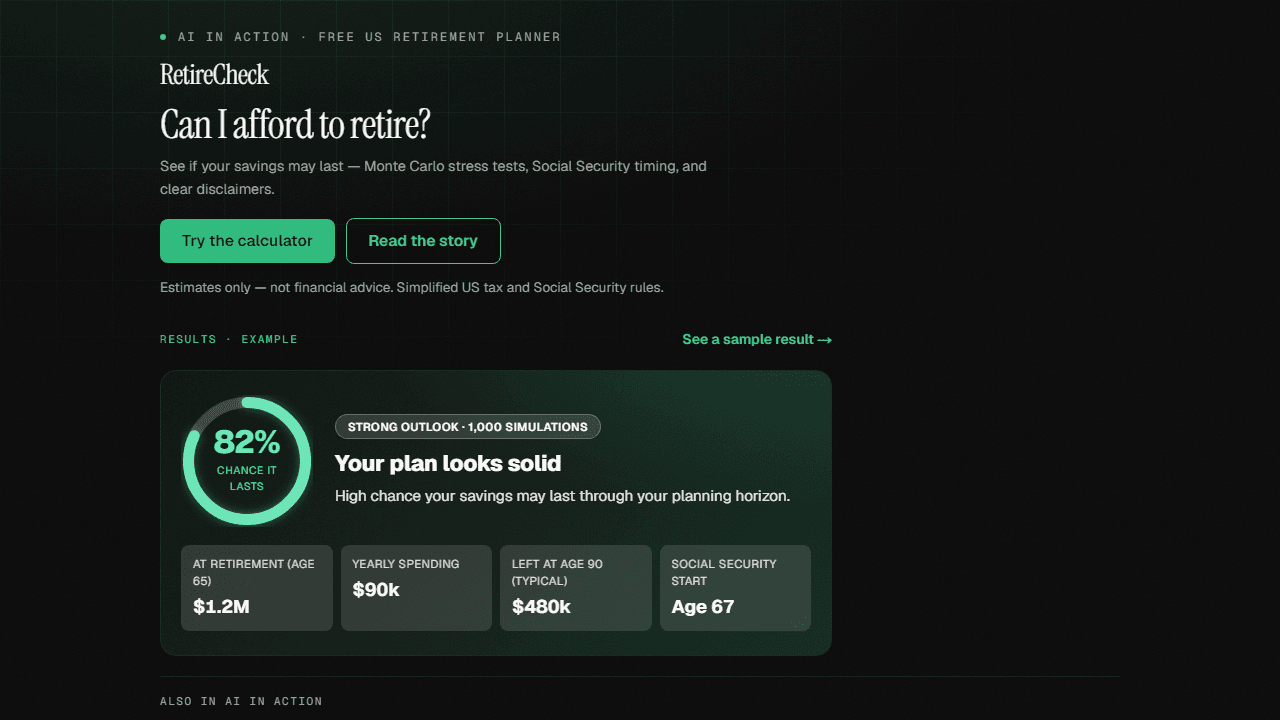Select the 82% chance circular progress ring

pos(247,461)
